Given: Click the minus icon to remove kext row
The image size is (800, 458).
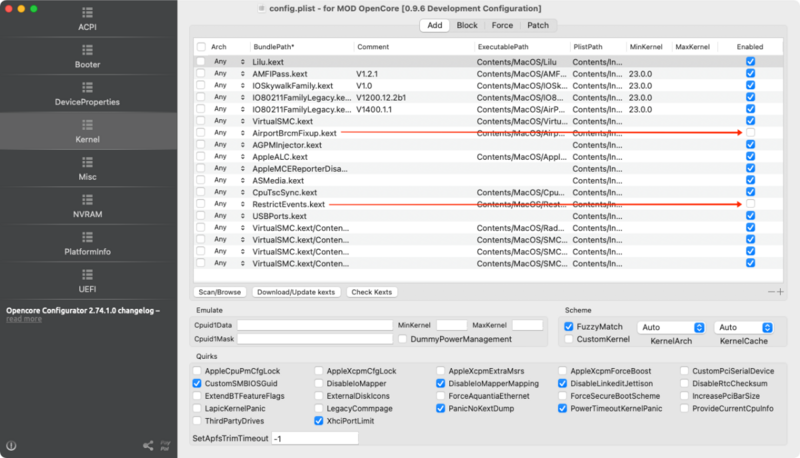Looking at the screenshot, I should pyautogui.click(x=771, y=292).
